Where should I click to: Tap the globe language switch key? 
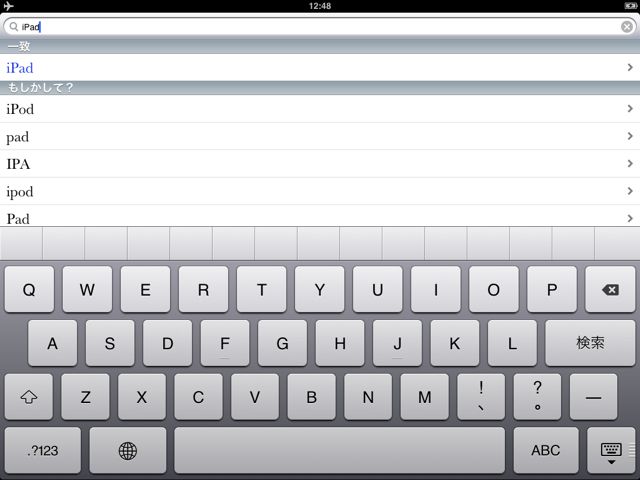point(128,451)
